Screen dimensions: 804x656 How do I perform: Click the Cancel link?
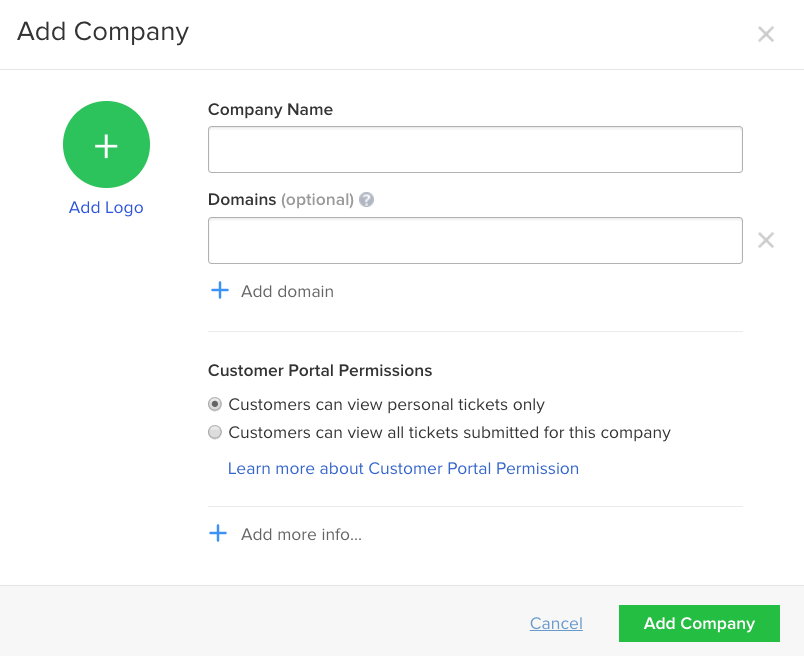(556, 623)
